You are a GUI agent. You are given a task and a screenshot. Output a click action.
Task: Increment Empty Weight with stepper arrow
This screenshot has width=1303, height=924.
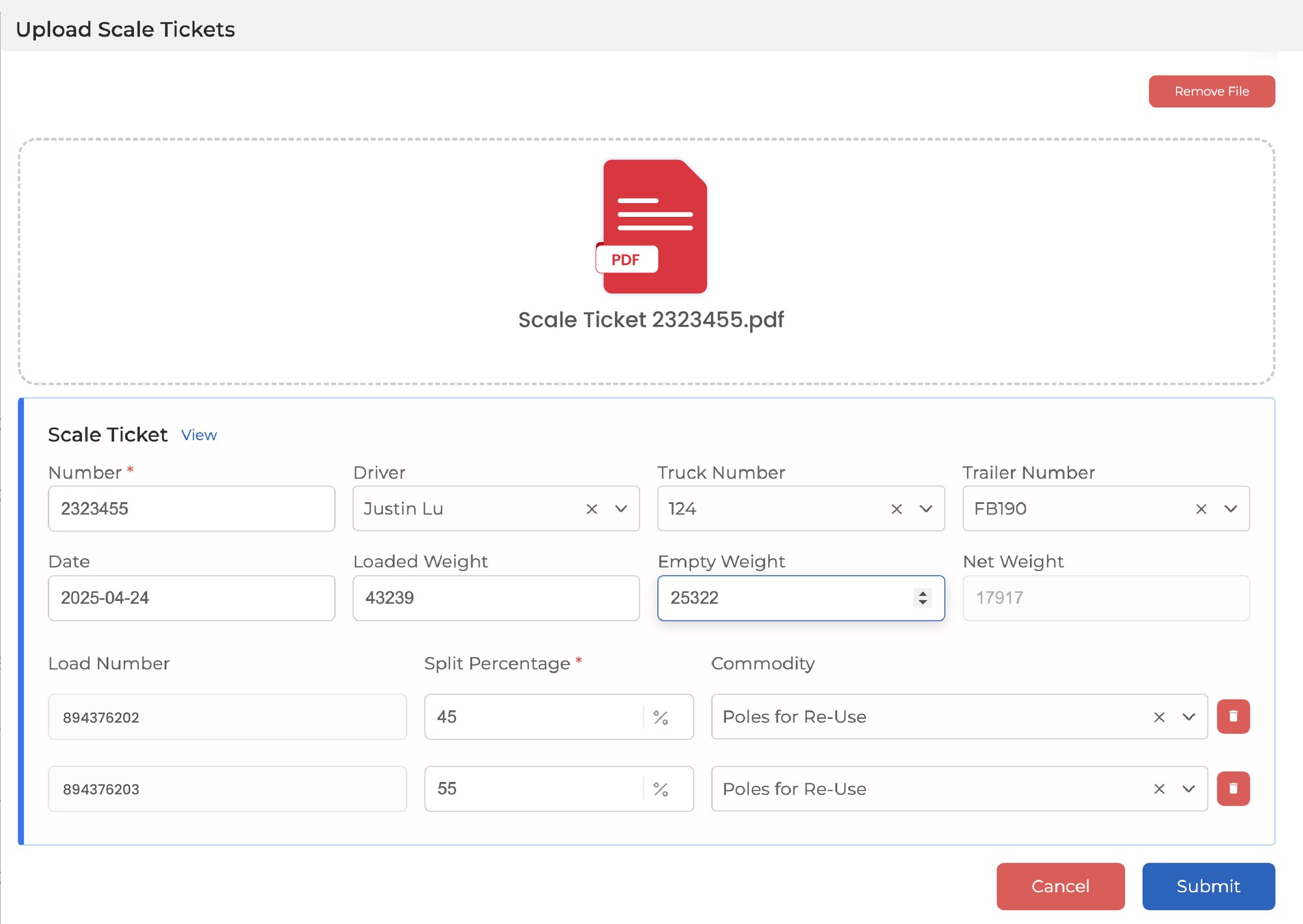point(923,593)
